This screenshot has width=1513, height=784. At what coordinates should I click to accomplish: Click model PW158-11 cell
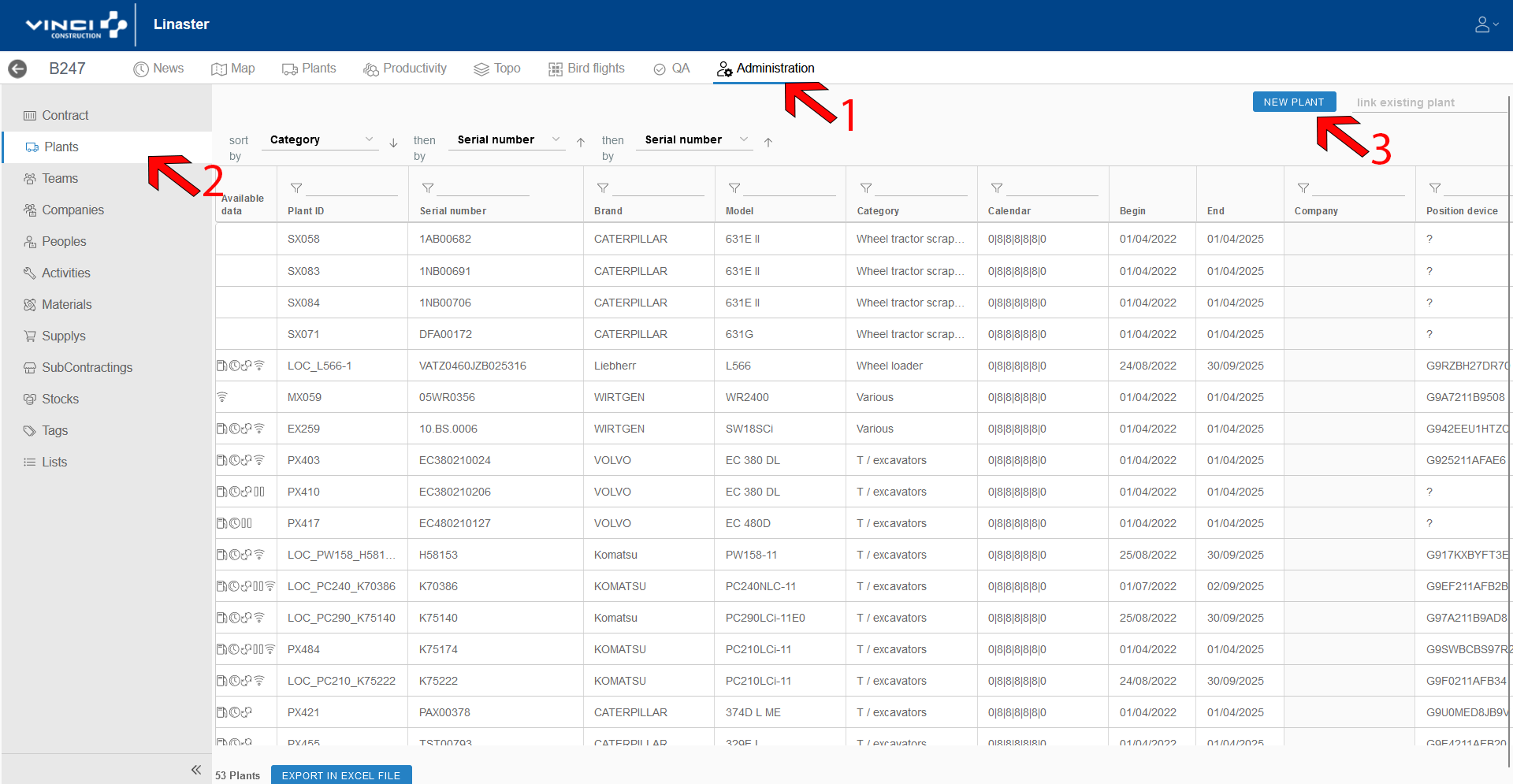pyautogui.click(x=780, y=555)
